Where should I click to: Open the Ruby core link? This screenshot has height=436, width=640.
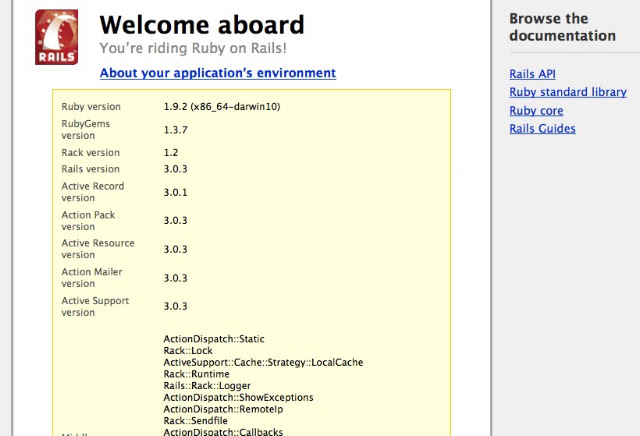click(536, 111)
